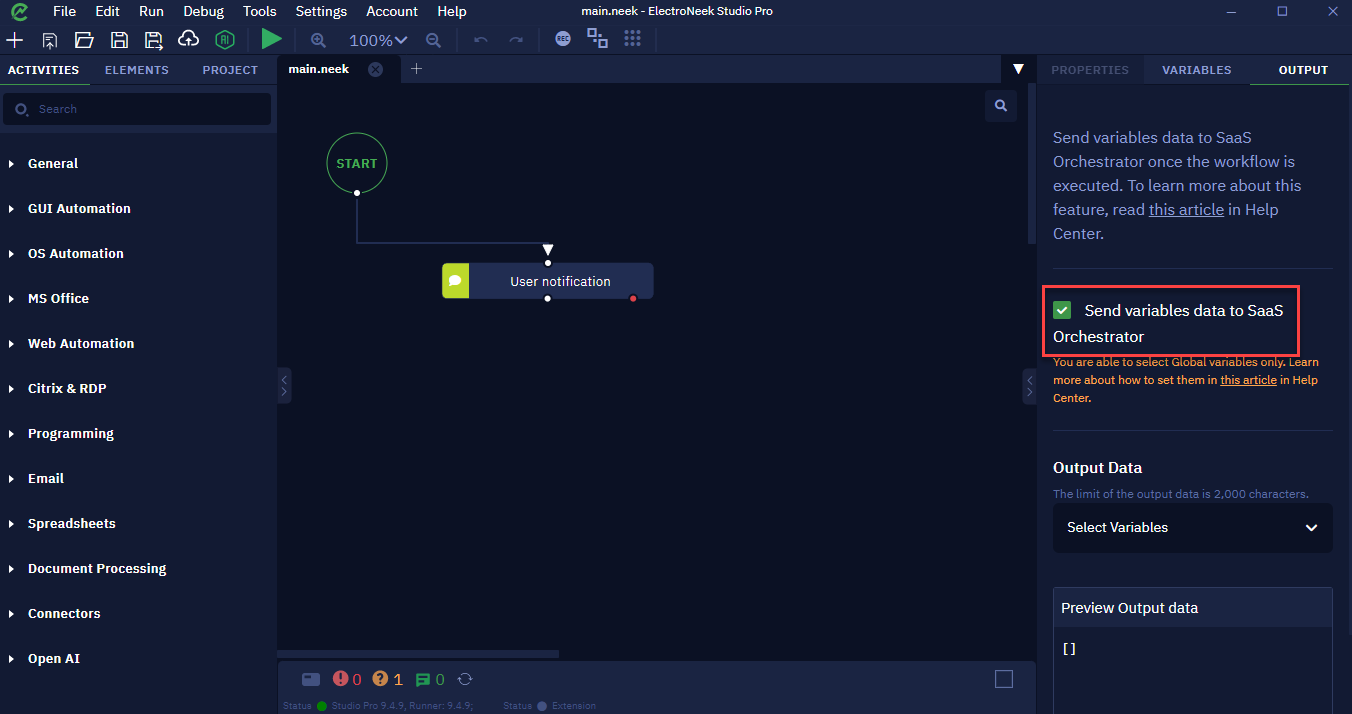Click the activities Search field
The width and height of the screenshot is (1352, 714).
click(x=137, y=109)
